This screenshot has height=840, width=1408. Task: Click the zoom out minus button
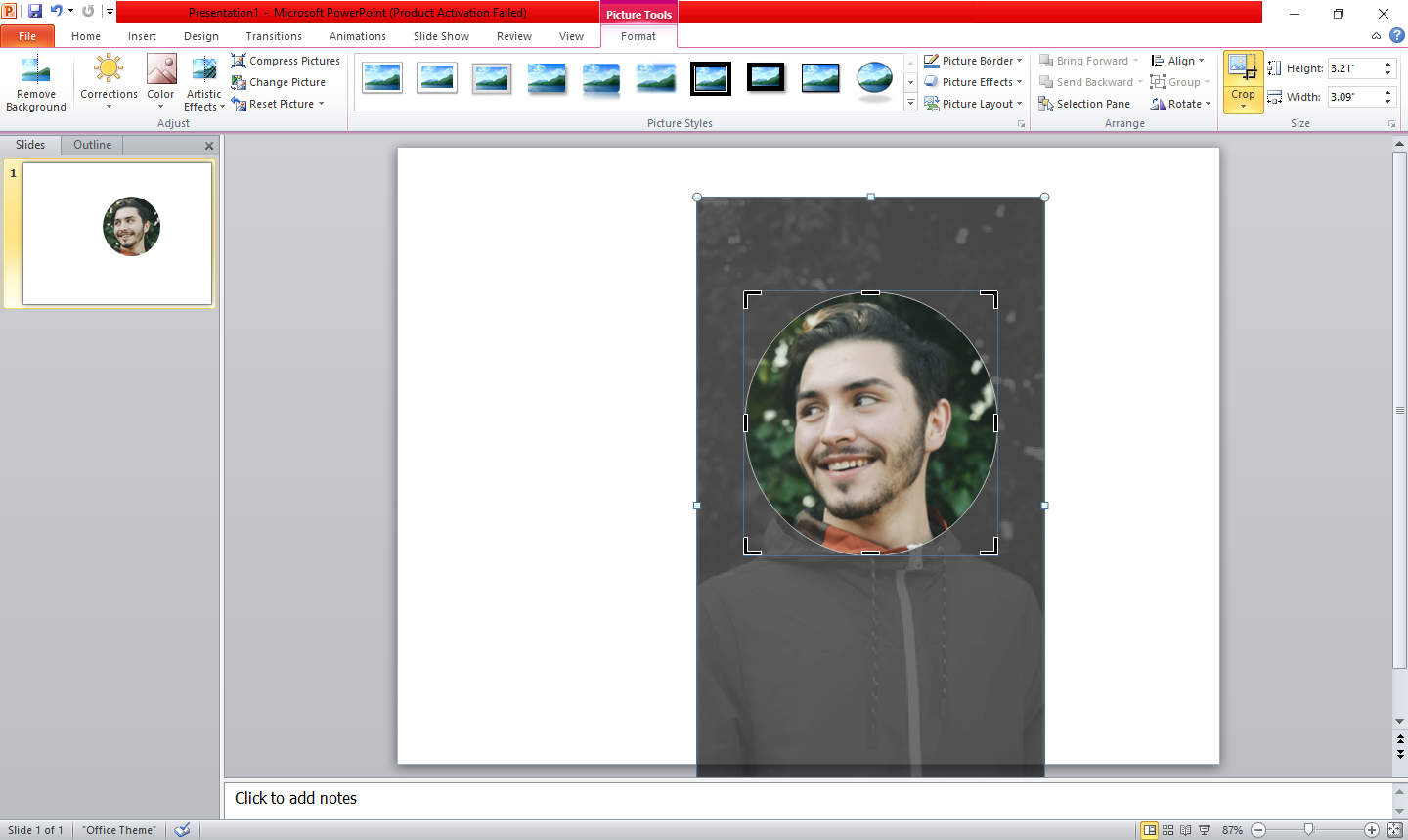click(1258, 830)
